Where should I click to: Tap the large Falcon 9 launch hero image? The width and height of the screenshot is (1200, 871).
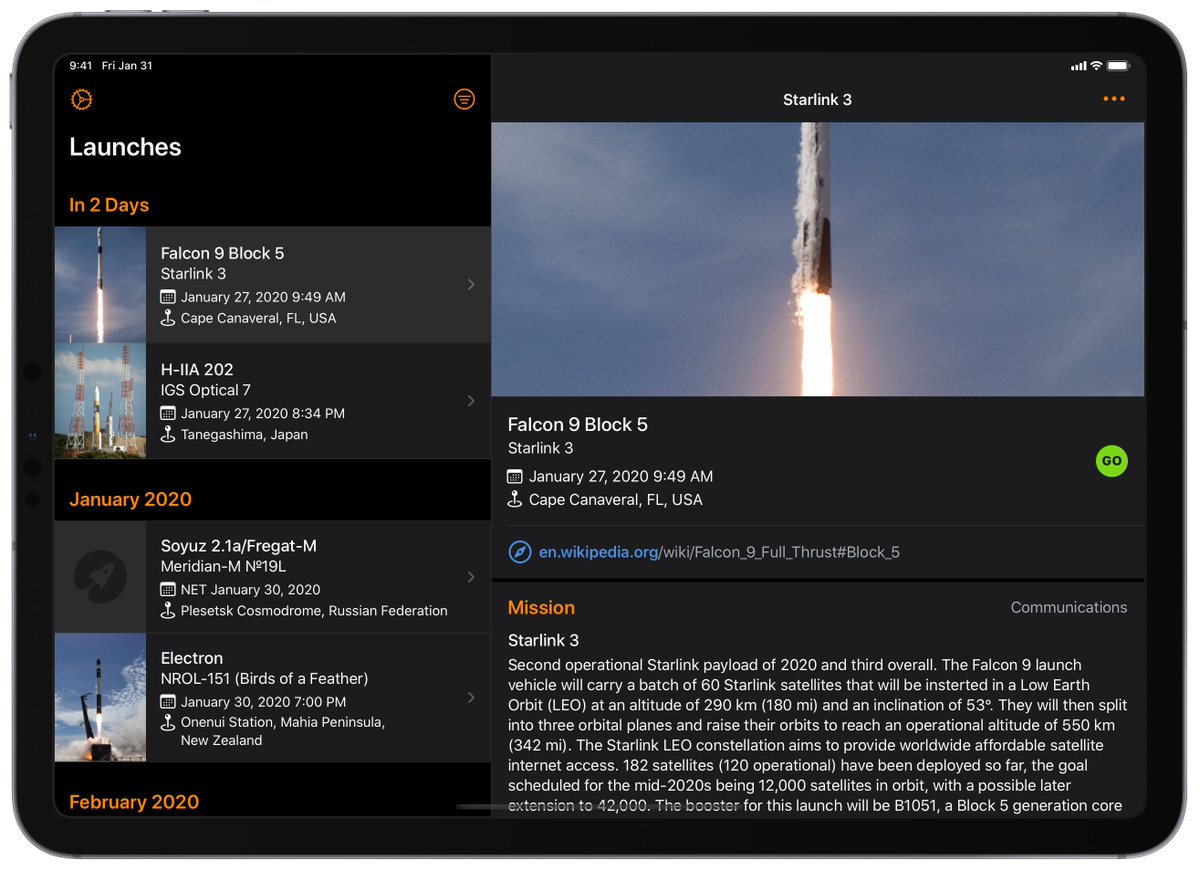(818, 260)
